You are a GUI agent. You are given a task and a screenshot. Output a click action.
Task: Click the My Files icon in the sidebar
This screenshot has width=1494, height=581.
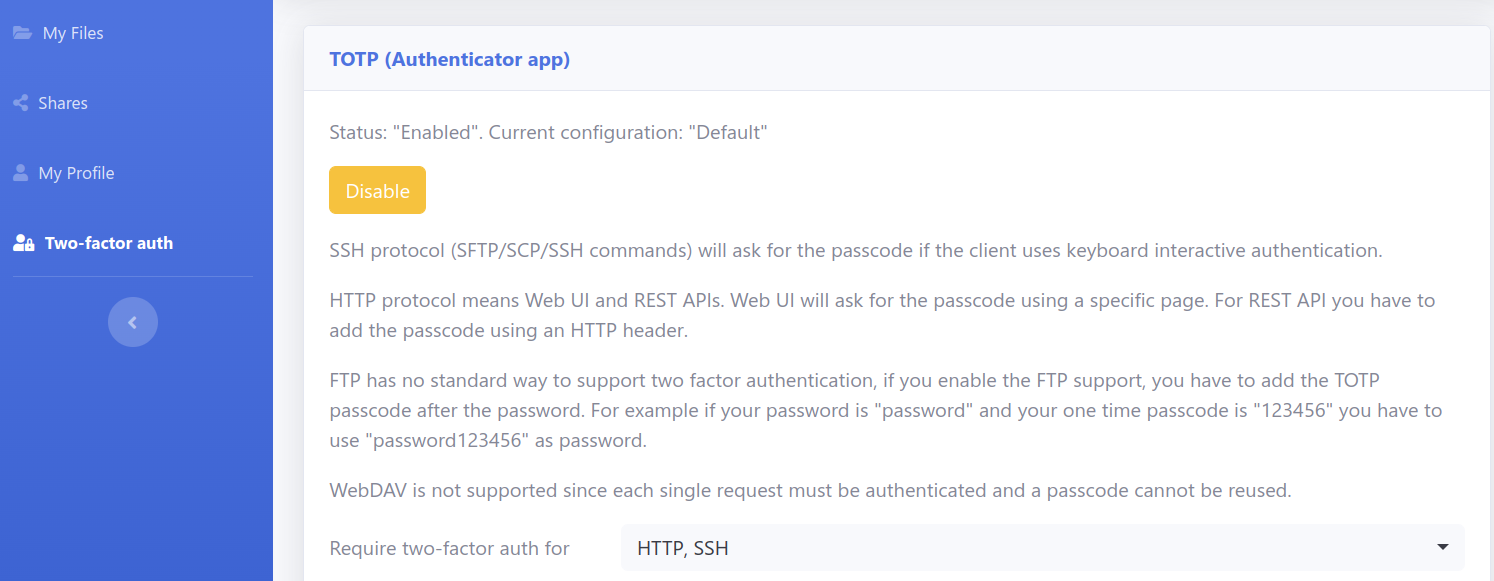19,32
